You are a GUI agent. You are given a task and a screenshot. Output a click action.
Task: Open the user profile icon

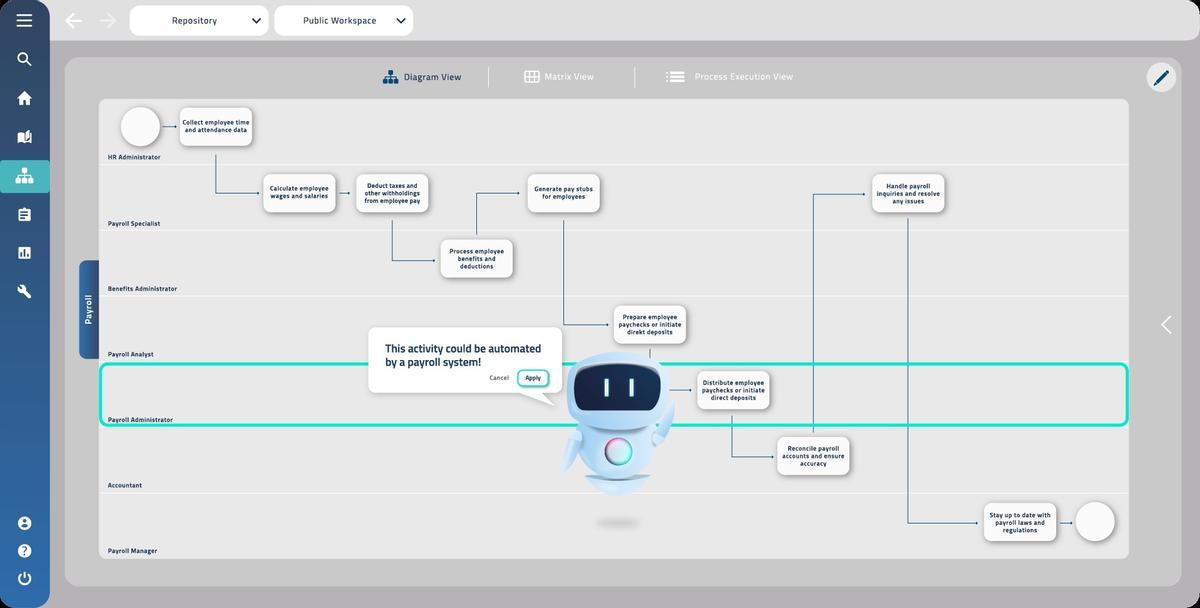point(24,523)
